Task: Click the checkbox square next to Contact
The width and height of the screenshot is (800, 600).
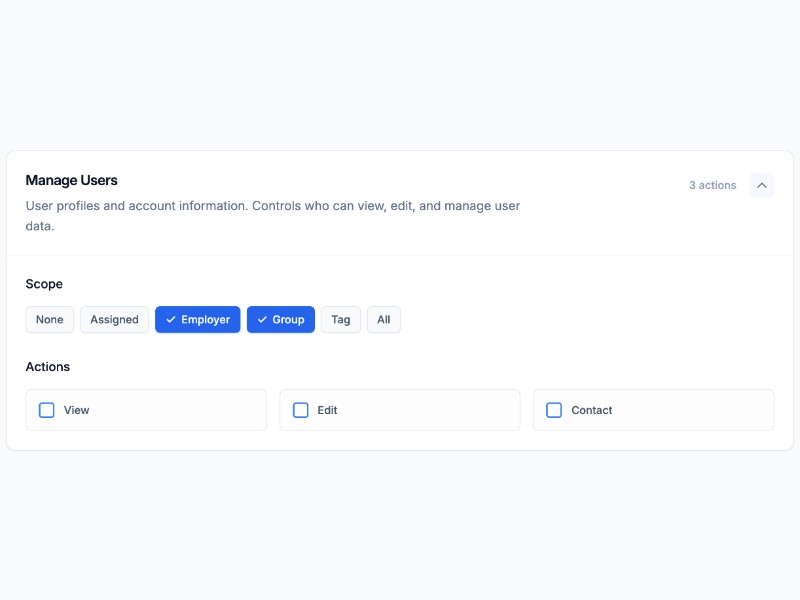Action: [554, 410]
